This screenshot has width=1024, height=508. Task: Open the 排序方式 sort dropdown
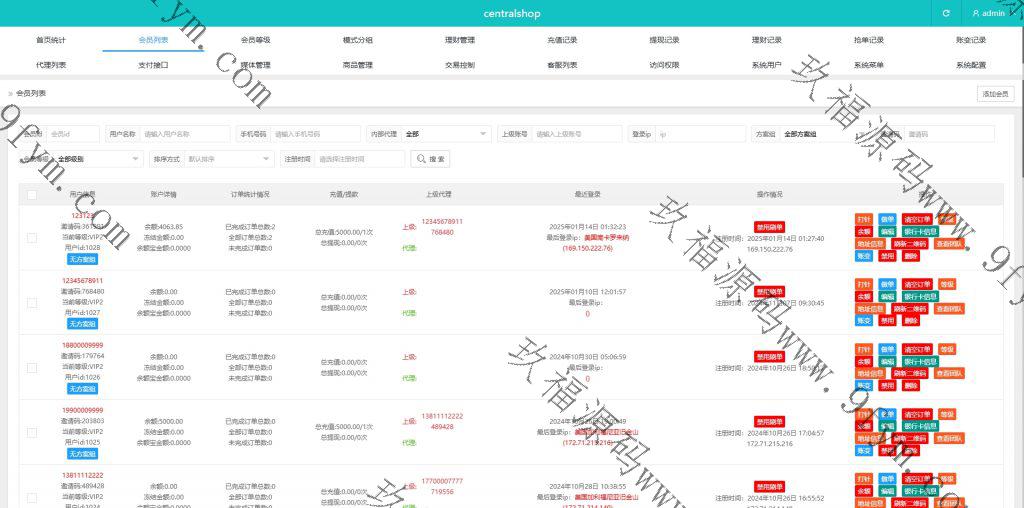pyautogui.click(x=228, y=159)
